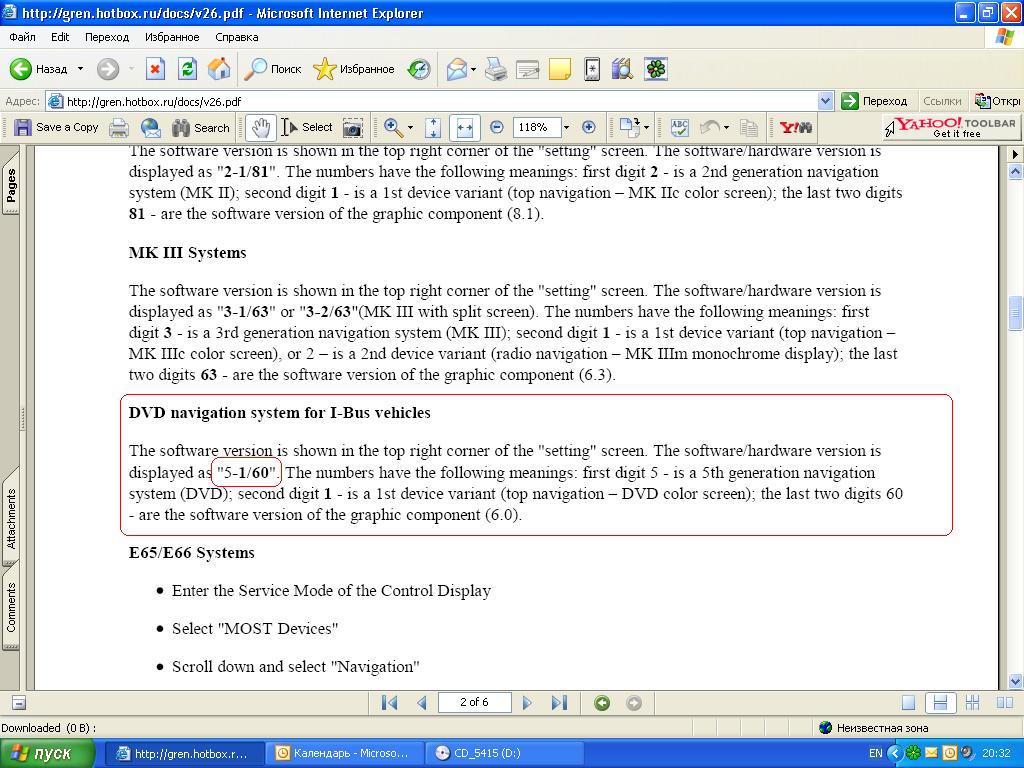Screen dimensions: 1024x768
Task: Open the пуск Start button
Action: point(47,753)
